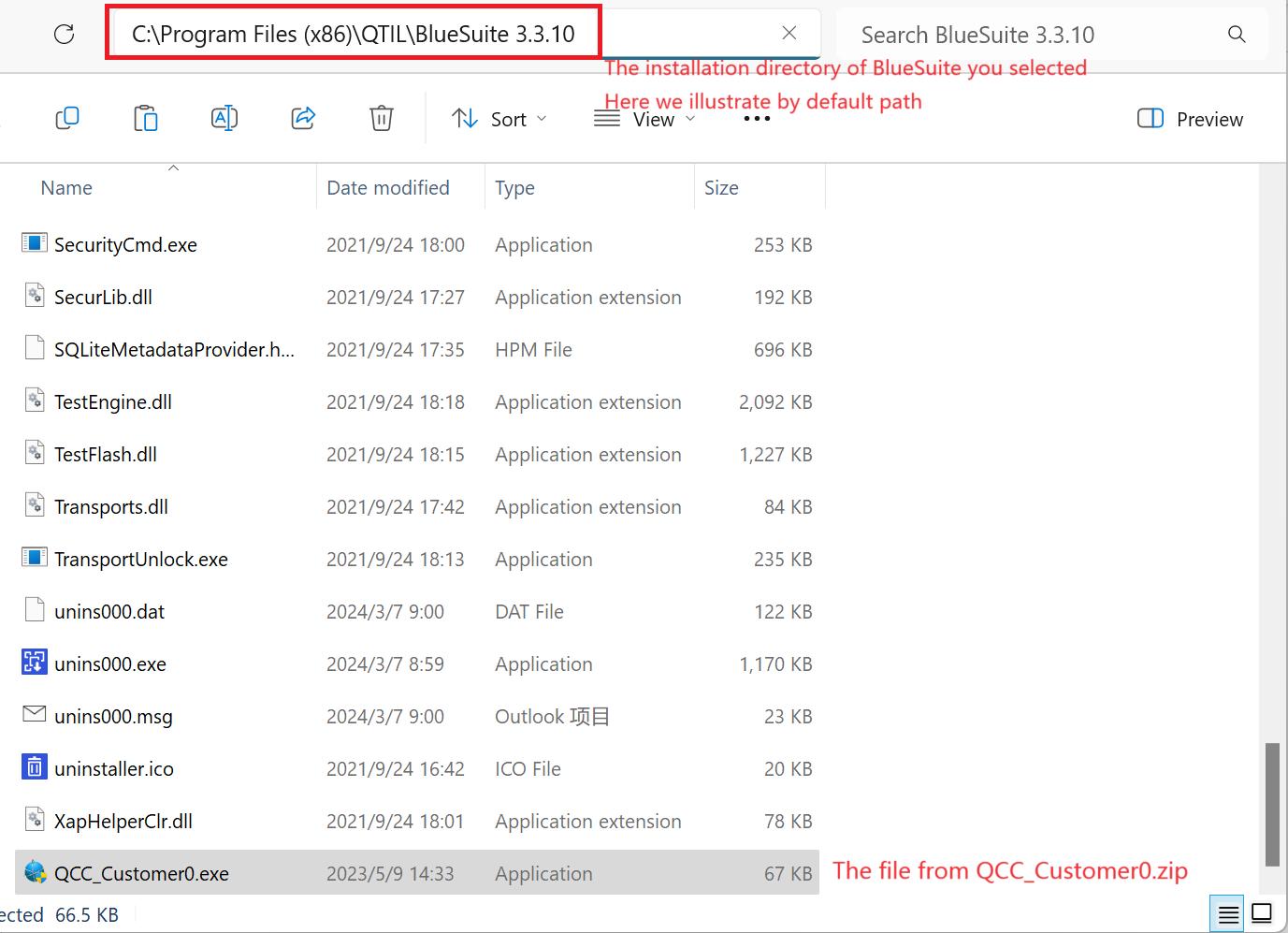Click the 2023/5/9 14:33 date cell
Viewport: 1288px width, 933px height.
(390, 874)
